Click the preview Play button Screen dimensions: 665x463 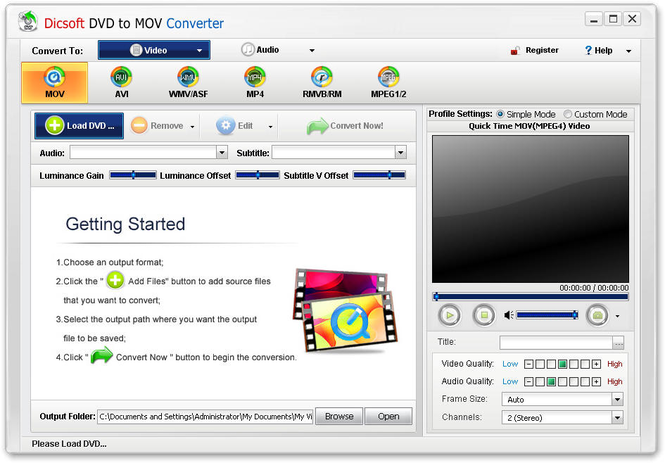coord(449,315)
